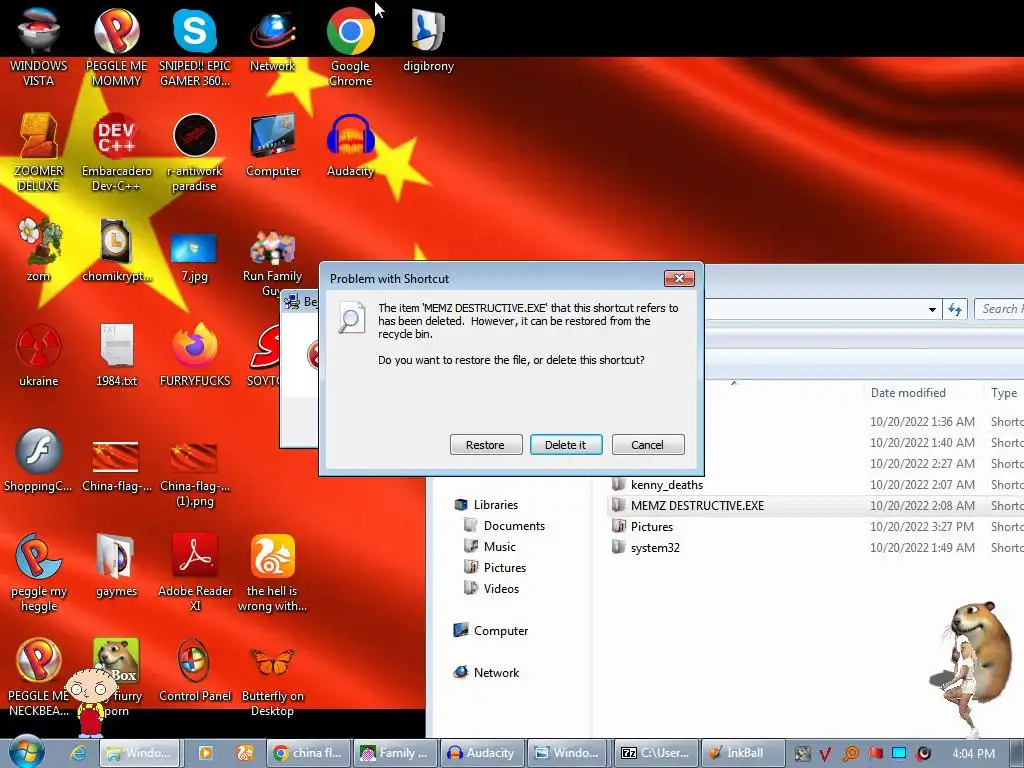
Task: Switch to Family ... taskbar button
Action: coord(396,753)
